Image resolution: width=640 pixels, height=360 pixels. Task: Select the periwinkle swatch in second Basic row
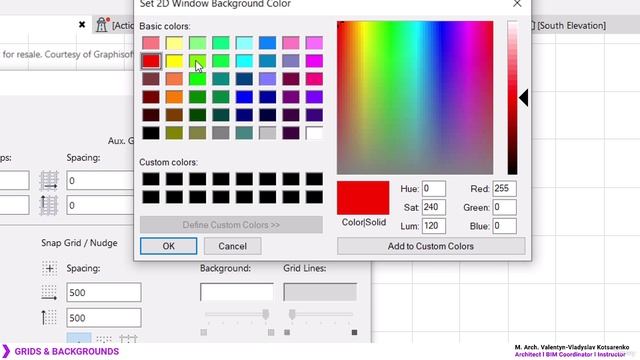(291, 61)
